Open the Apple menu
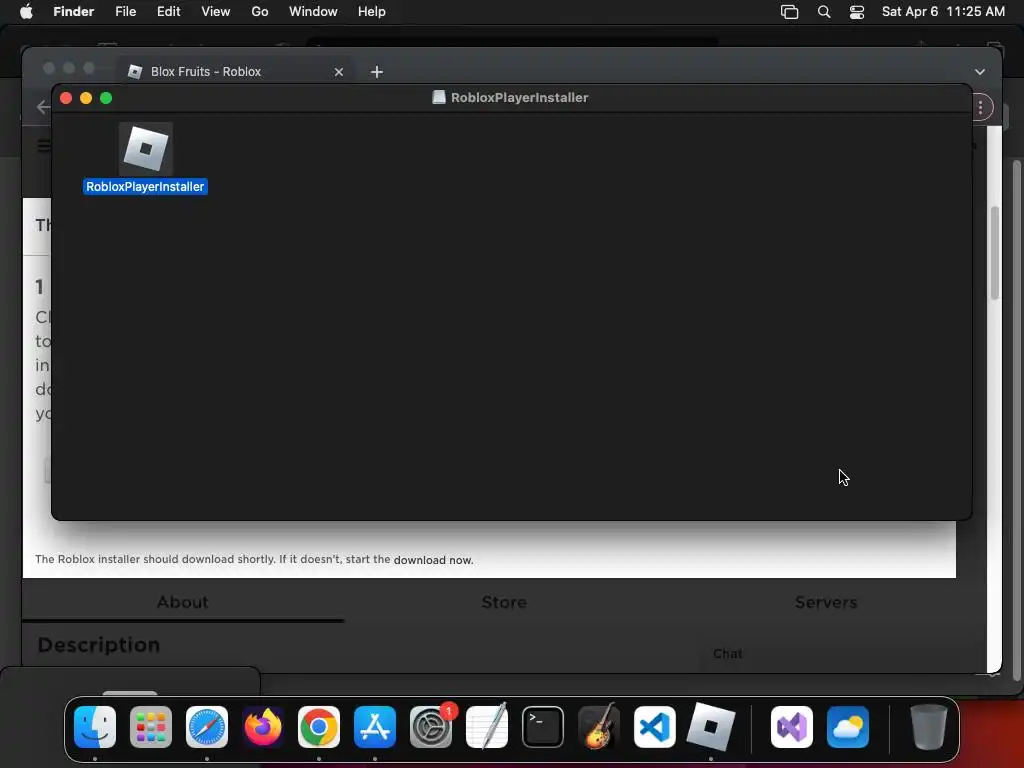Screen dimensions: 1024x768 click(26, 12)
